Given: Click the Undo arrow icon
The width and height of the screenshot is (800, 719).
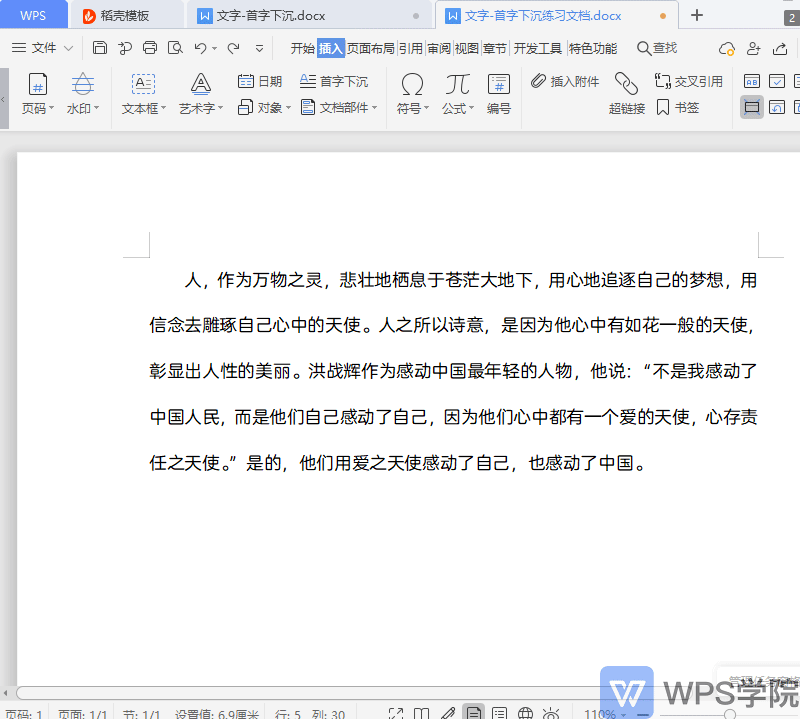Looking at the screenshot, I should pyautogui.click(x=201, y=48).
